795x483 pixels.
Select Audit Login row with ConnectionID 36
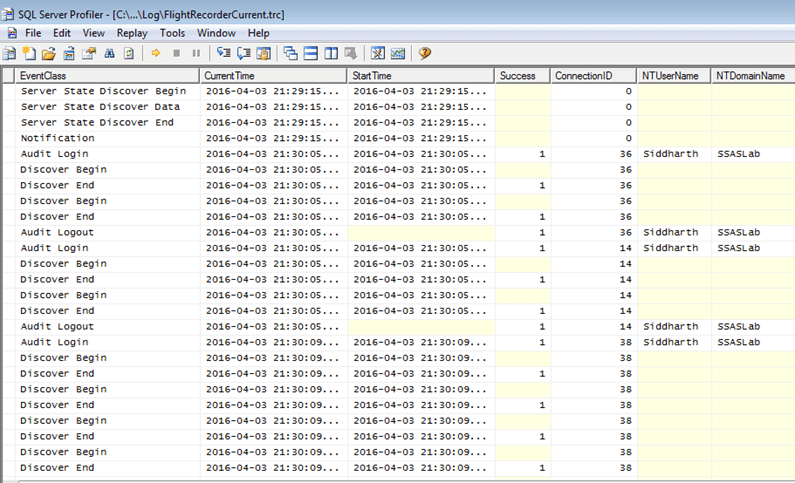(x=399, y=154)
